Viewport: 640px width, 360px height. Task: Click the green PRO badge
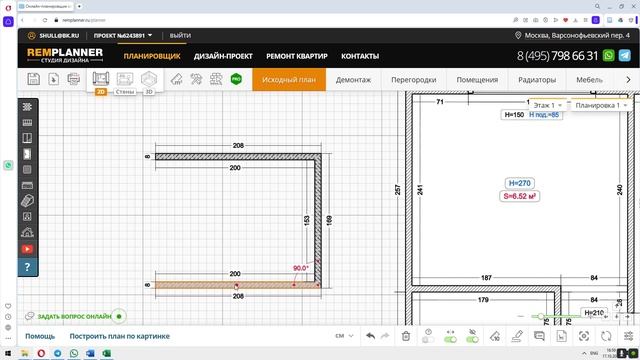tap(236, 79)
